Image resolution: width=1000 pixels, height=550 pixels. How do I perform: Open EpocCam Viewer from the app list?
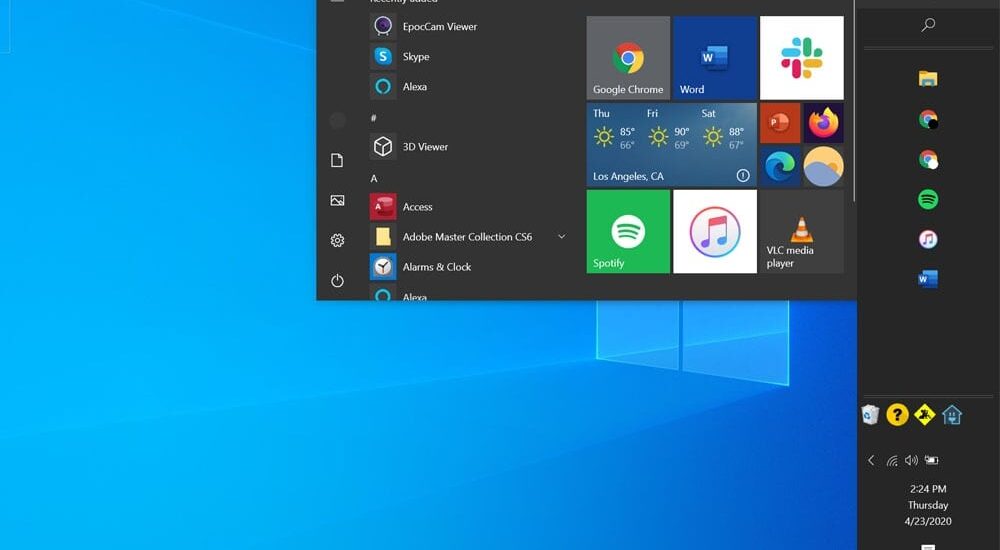click(x=469, y=26)
